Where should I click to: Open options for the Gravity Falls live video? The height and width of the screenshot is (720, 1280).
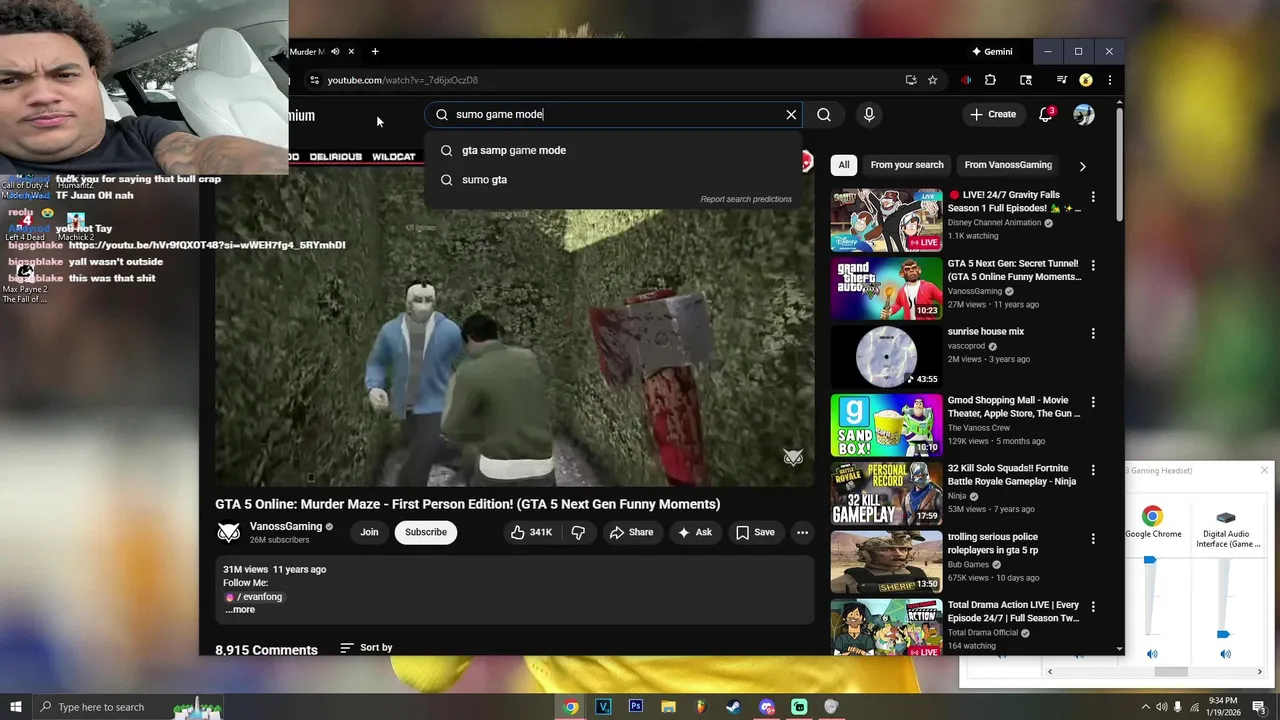click(1093, 197)
